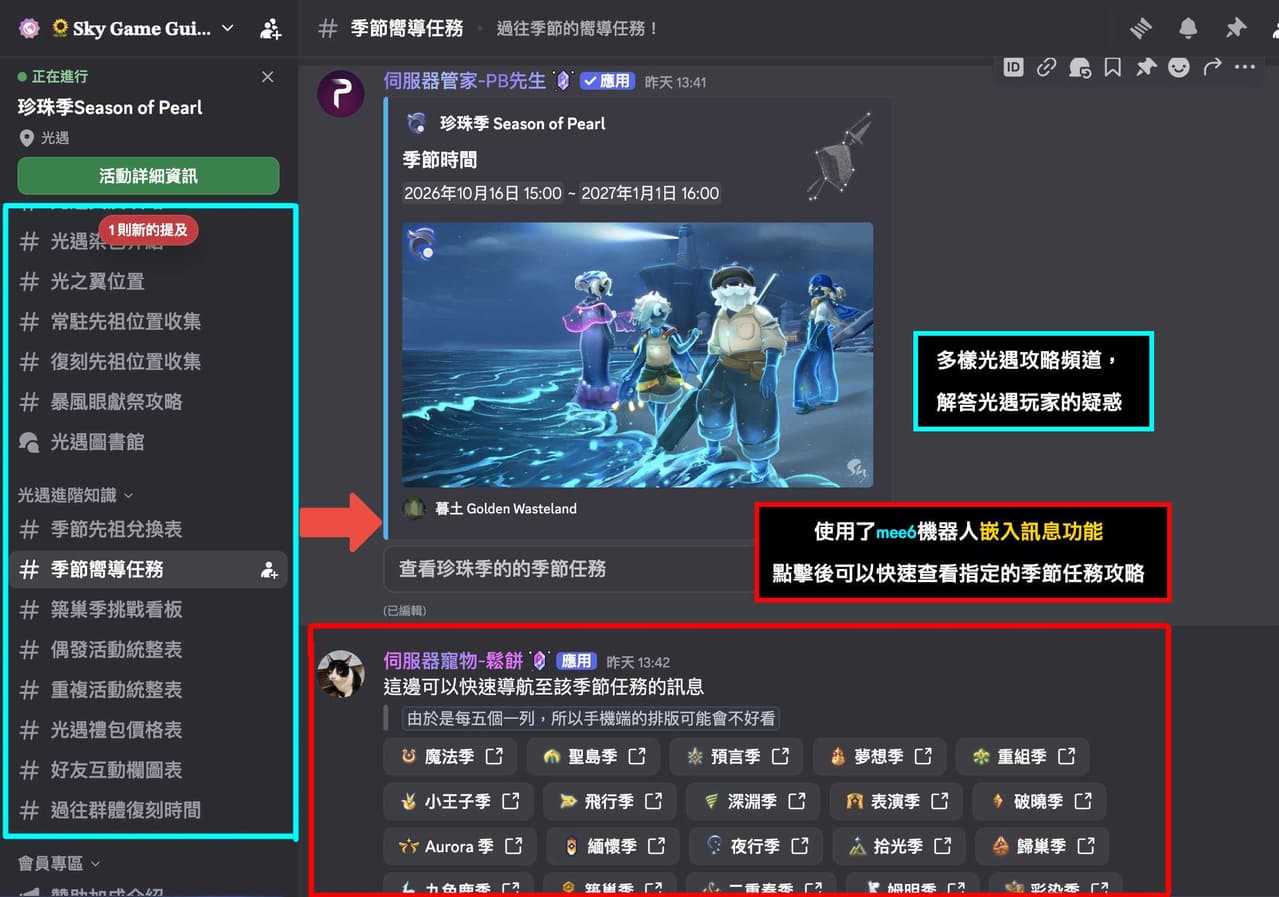Open 伺服器寵物-鬆餅 cat avatar

(x=340, y=673)
